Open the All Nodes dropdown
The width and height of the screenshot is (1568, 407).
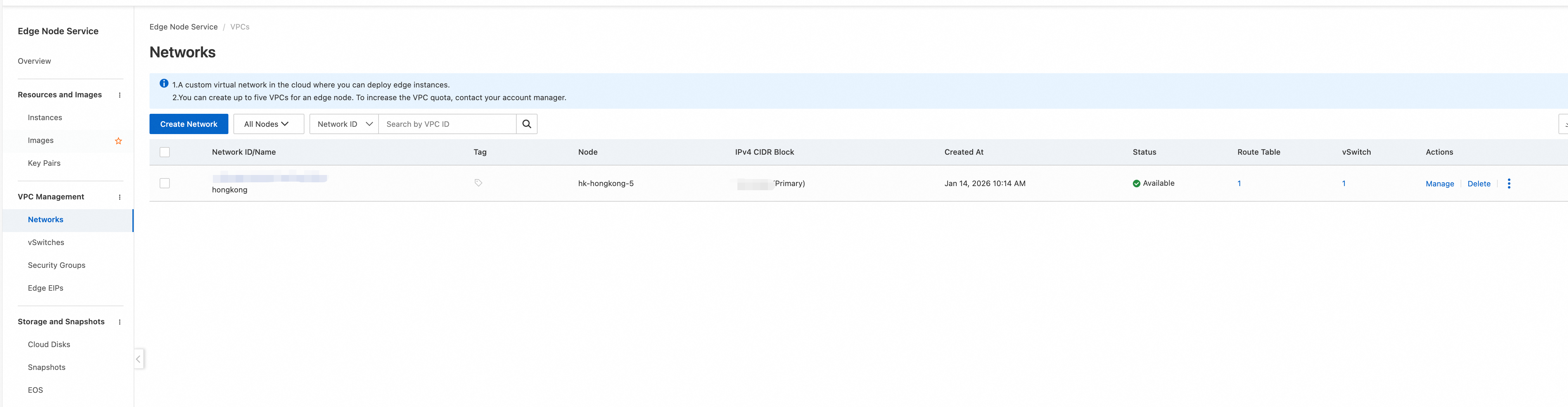pyautogui.click(x=268, y=124)
